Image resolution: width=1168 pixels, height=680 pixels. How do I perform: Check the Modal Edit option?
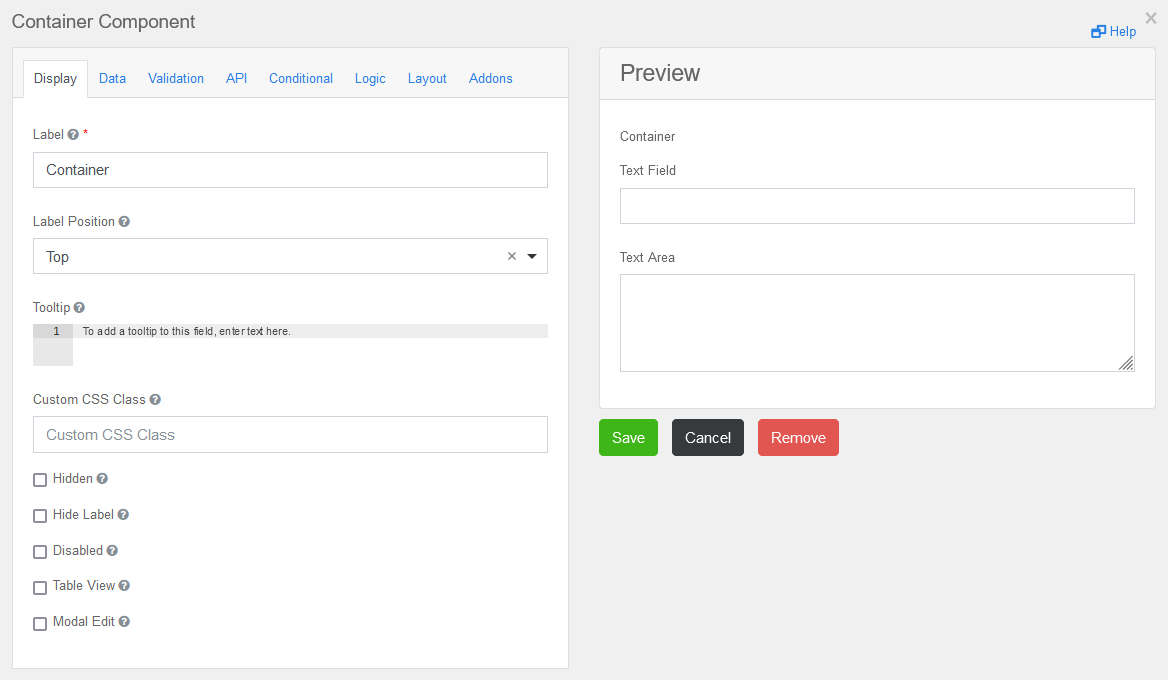(40, 623)
